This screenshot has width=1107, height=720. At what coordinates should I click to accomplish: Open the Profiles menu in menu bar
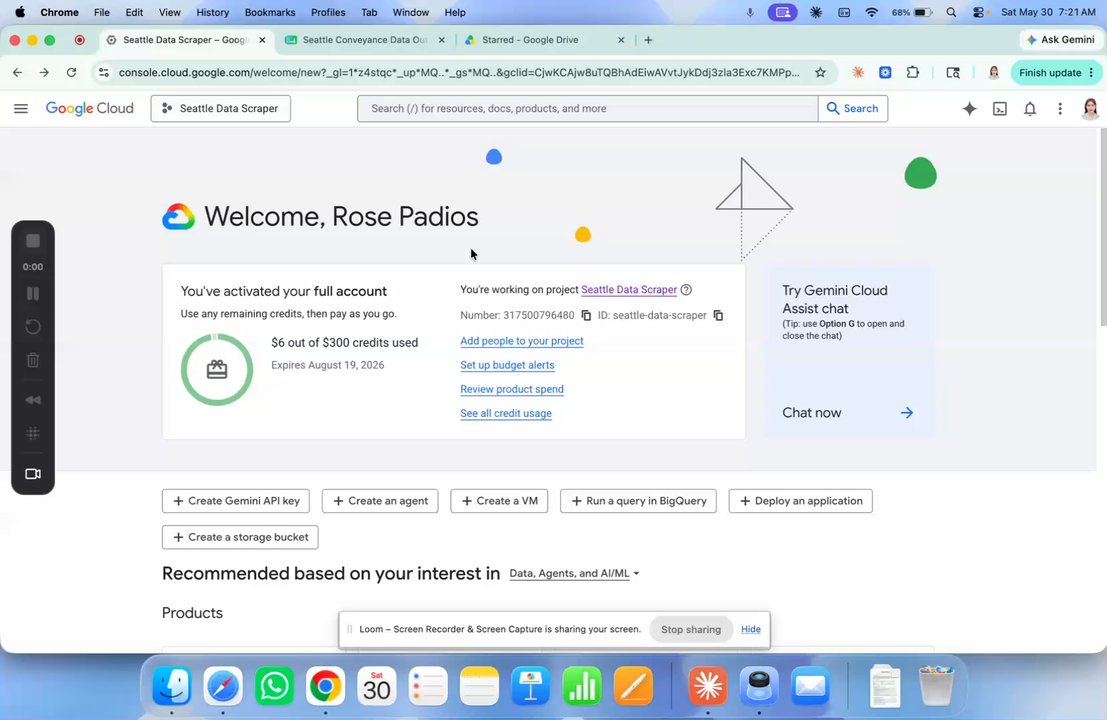(328, 13)
